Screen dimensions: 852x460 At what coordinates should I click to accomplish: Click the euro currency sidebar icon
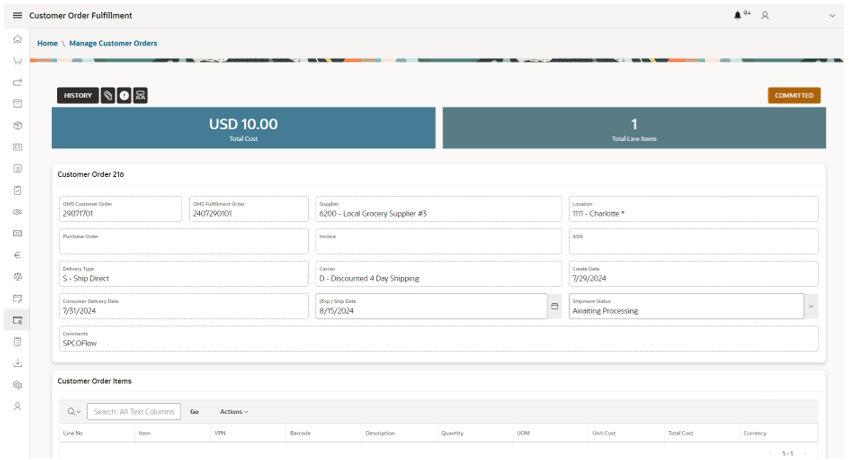[17, 255]
